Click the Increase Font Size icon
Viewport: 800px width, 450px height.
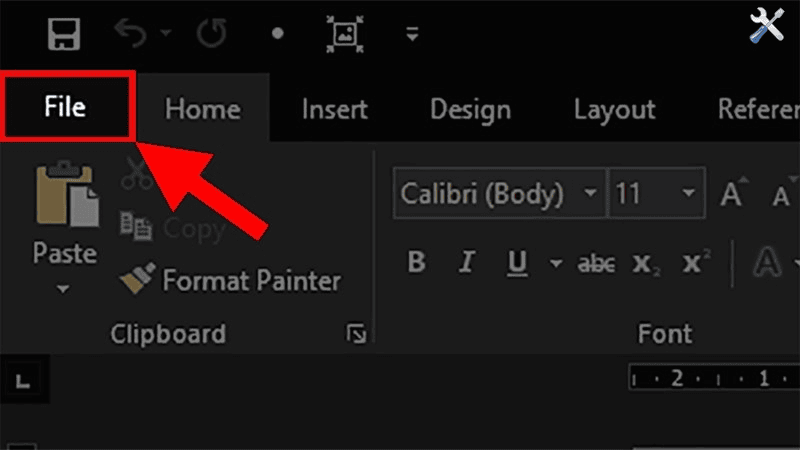[x=733, y=192]
